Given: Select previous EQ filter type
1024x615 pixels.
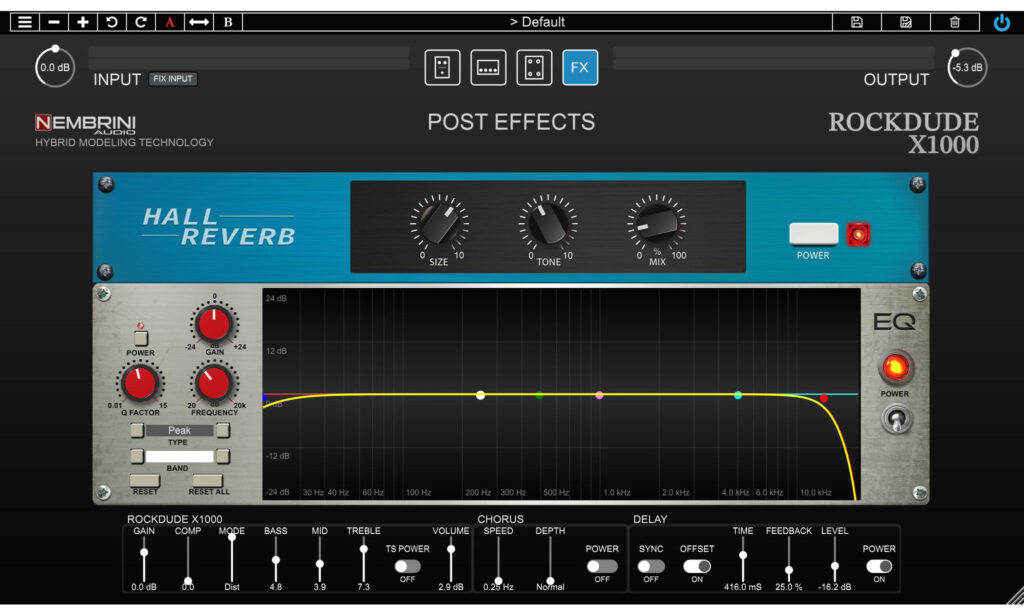Looking at the screenshot, I should (136, 430).
